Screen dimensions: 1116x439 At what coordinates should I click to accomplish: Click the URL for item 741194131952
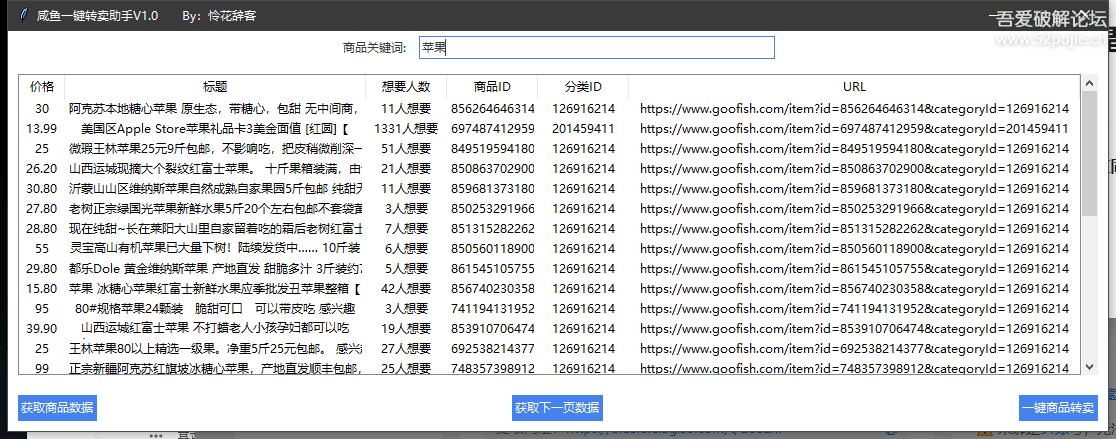point(854,308)
